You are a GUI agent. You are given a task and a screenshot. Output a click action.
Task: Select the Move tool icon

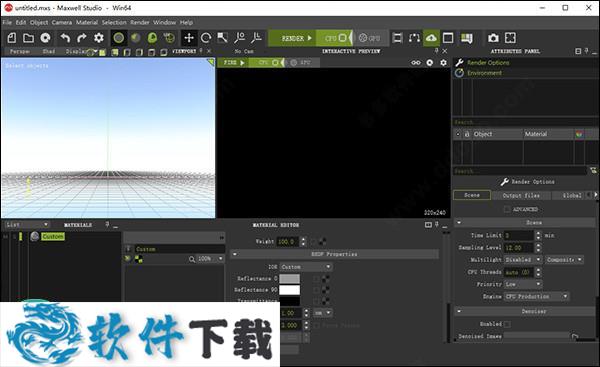tap(189, 38)
